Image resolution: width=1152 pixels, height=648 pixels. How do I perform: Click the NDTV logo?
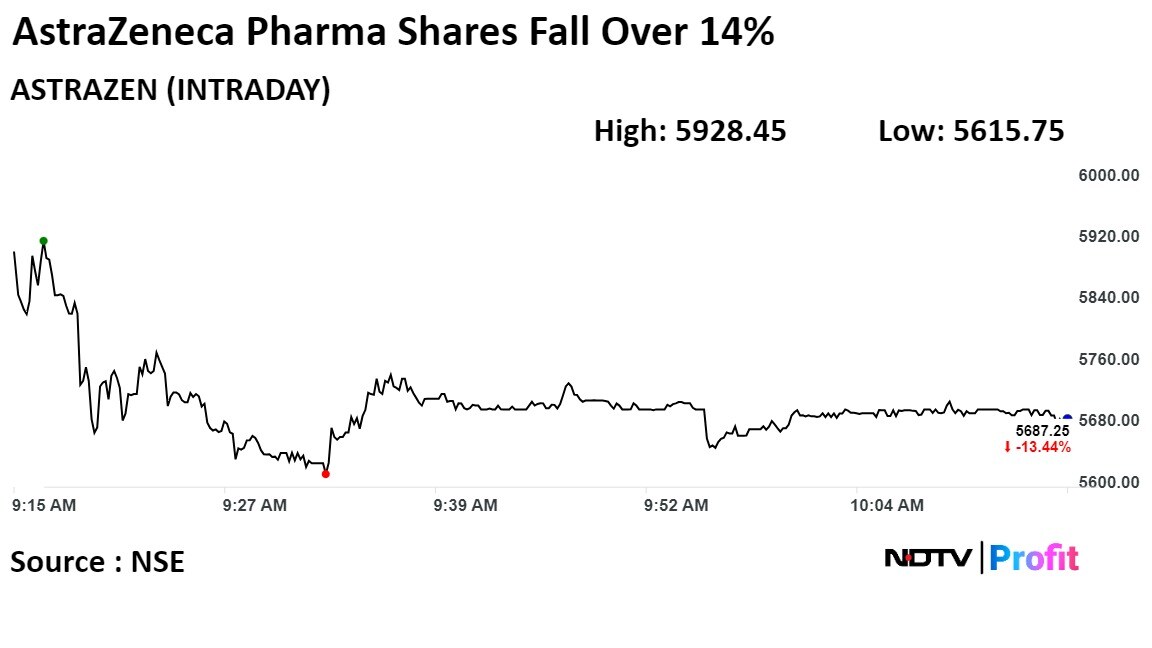927,558
